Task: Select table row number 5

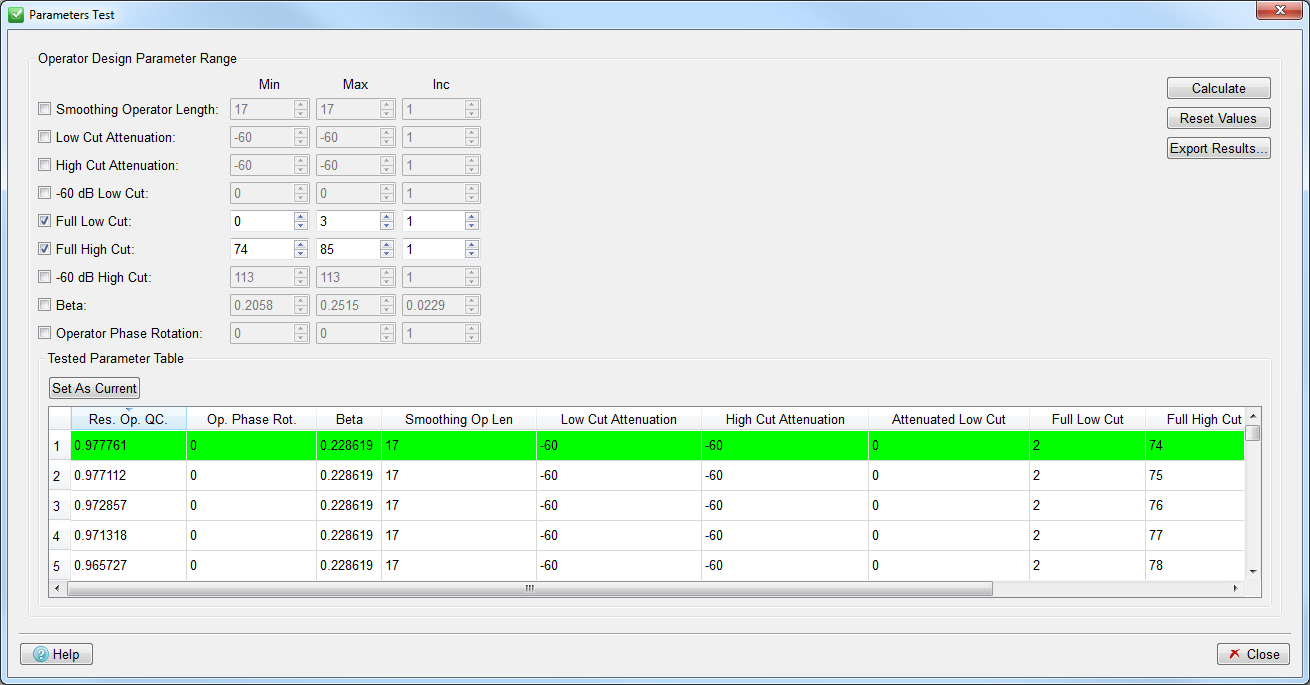Action: click(60, 566)
